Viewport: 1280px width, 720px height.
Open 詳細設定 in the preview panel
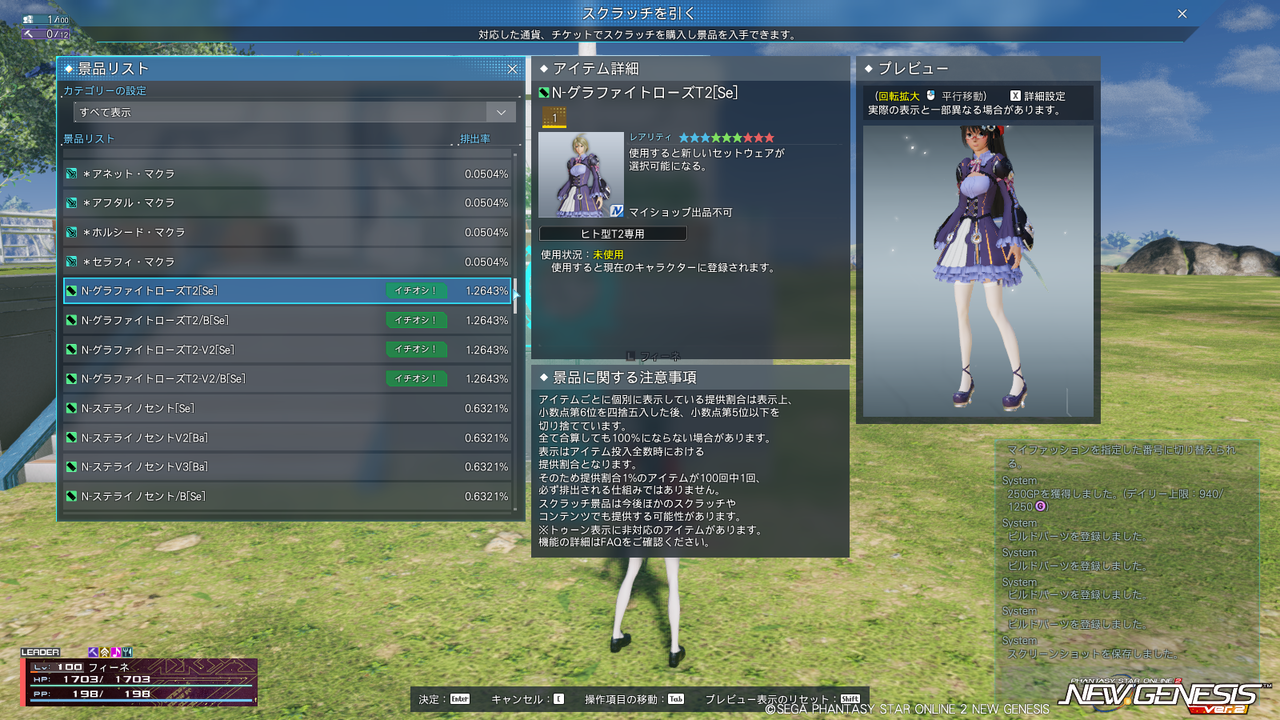tap(1045, 96)
